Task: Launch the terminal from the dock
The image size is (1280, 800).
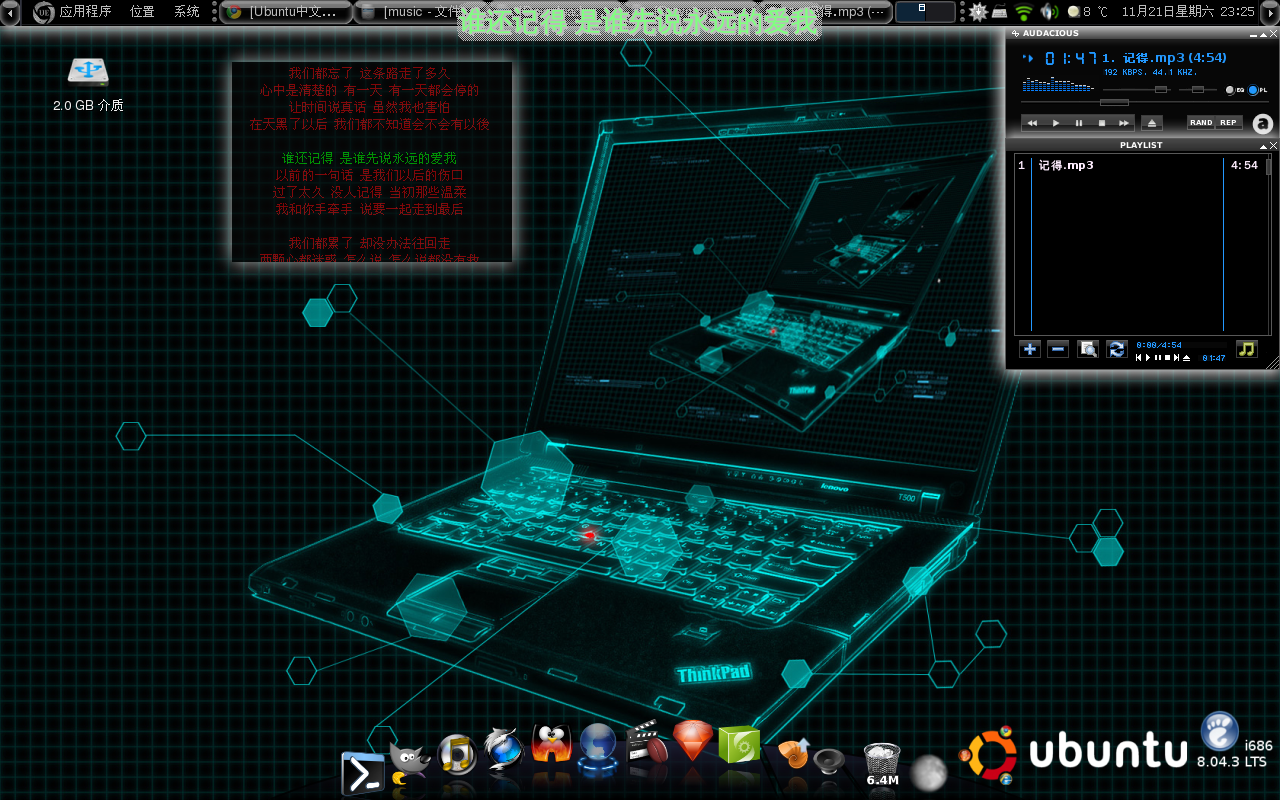Action: coord(362,773)
